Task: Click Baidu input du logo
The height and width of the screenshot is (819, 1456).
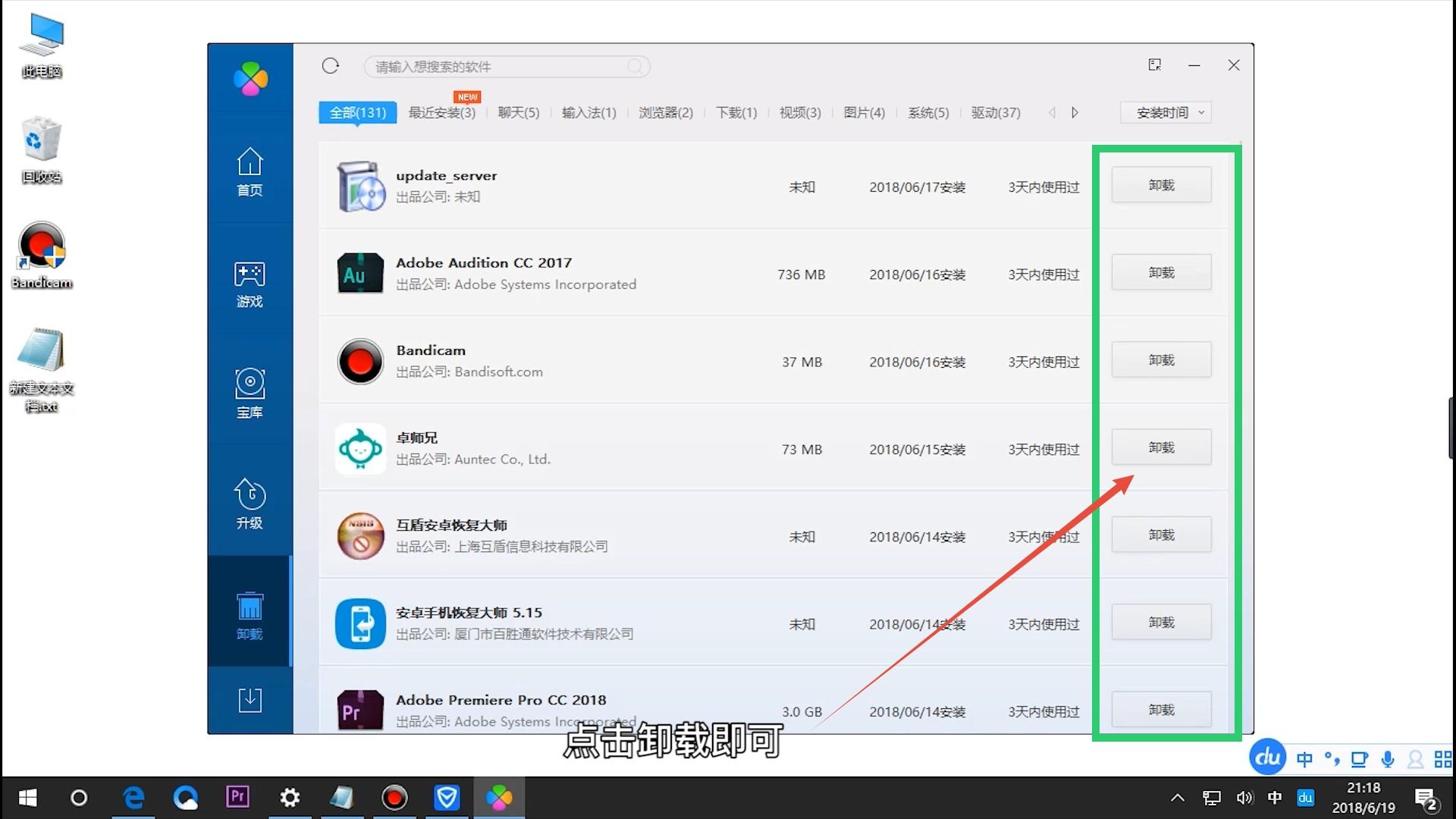Action: (1267, 757)
